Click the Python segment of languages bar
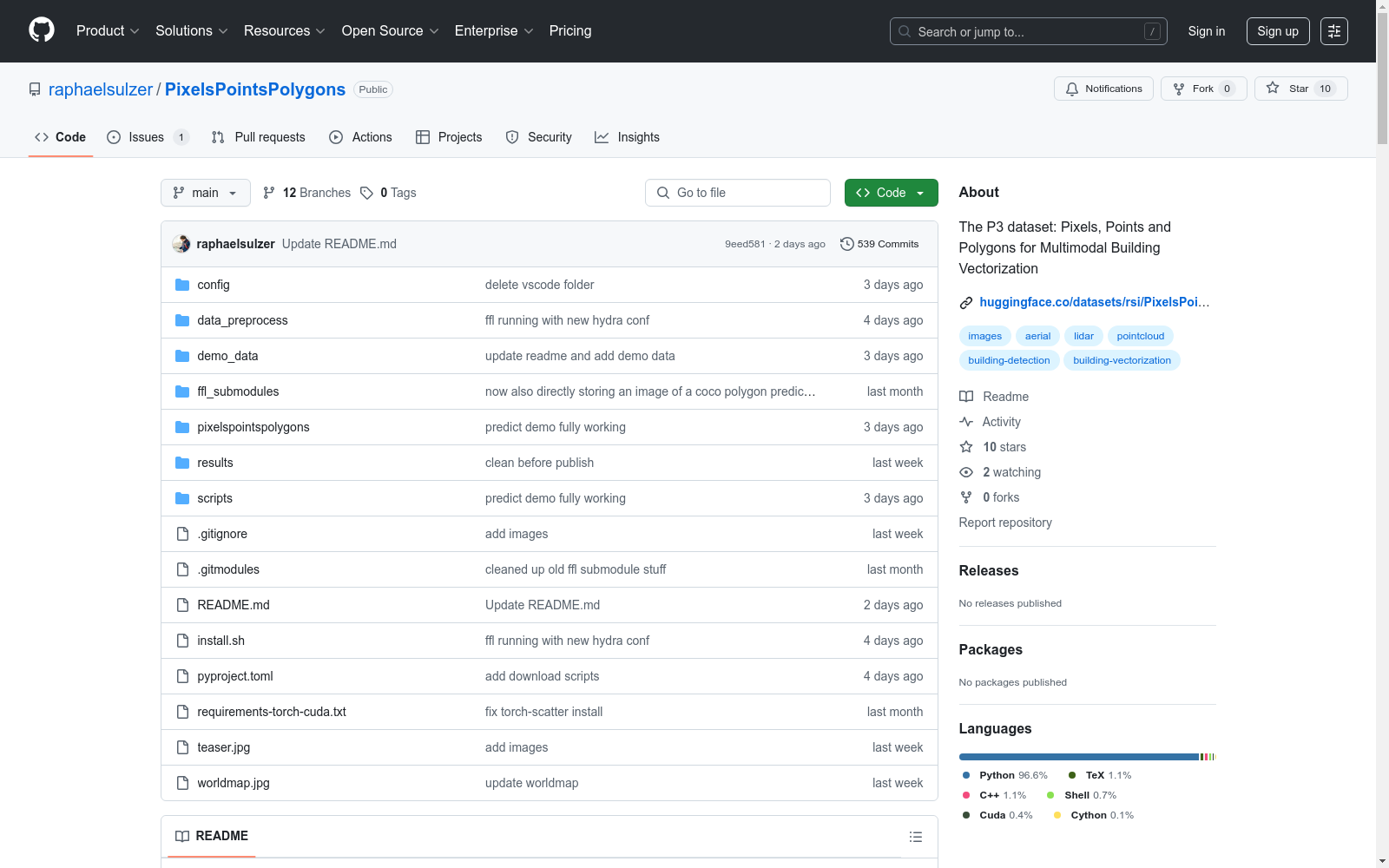The height and width of the screenshot is (868, 1389). [x=1079, y=757]
